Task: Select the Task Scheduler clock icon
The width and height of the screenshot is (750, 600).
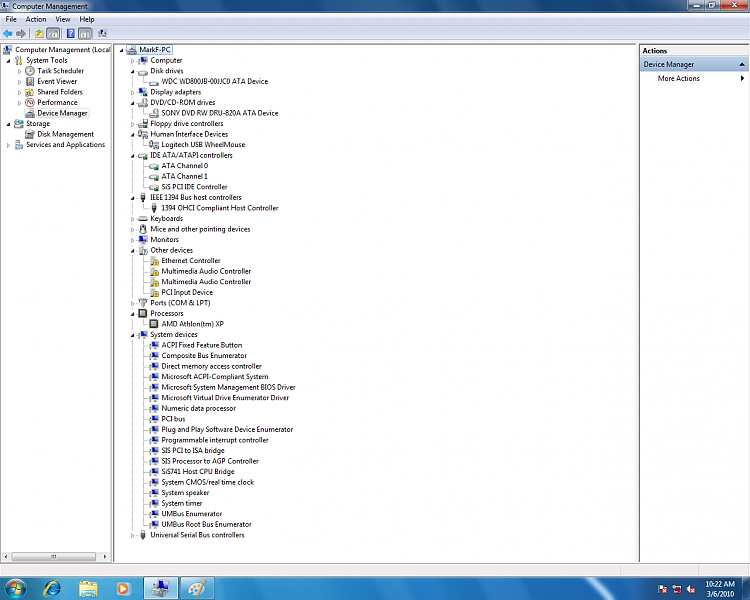Action: (x=30, y=71)
